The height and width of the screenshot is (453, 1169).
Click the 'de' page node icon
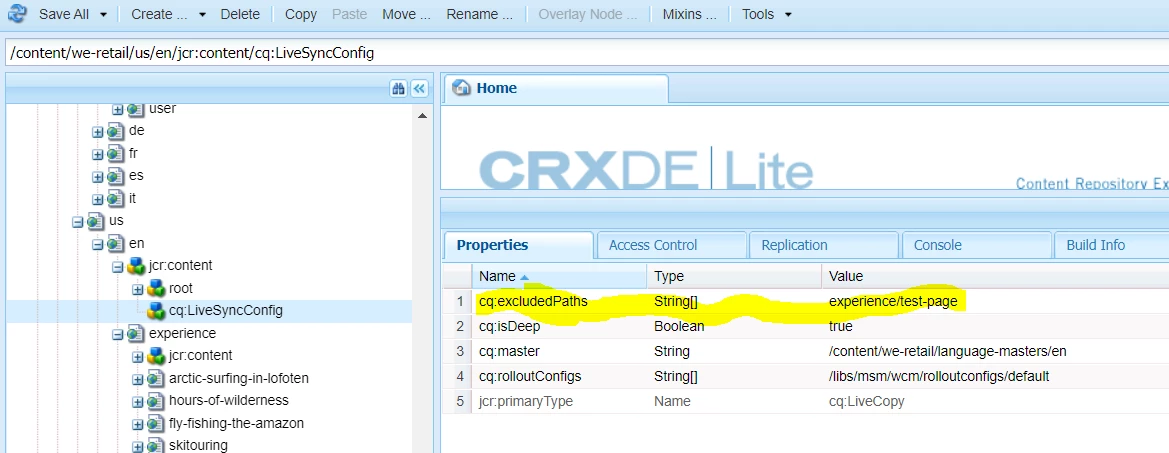coord(116,131)
